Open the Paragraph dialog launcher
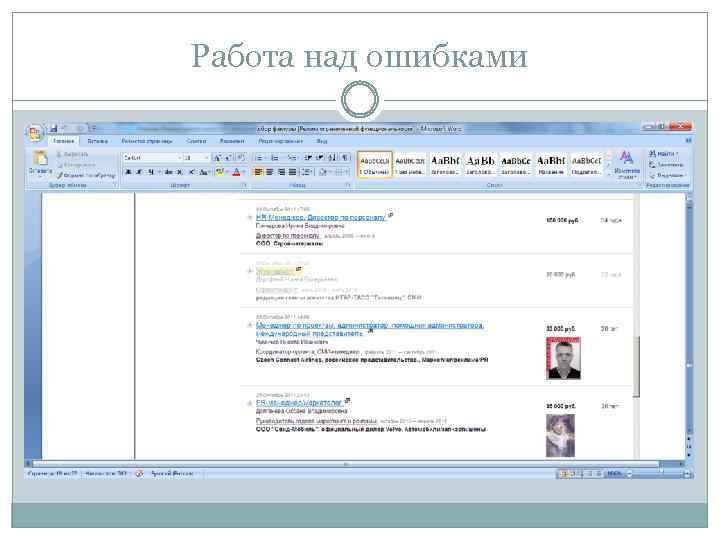The height and width of the screenshot is (540, 720). [x=348, y=185]
